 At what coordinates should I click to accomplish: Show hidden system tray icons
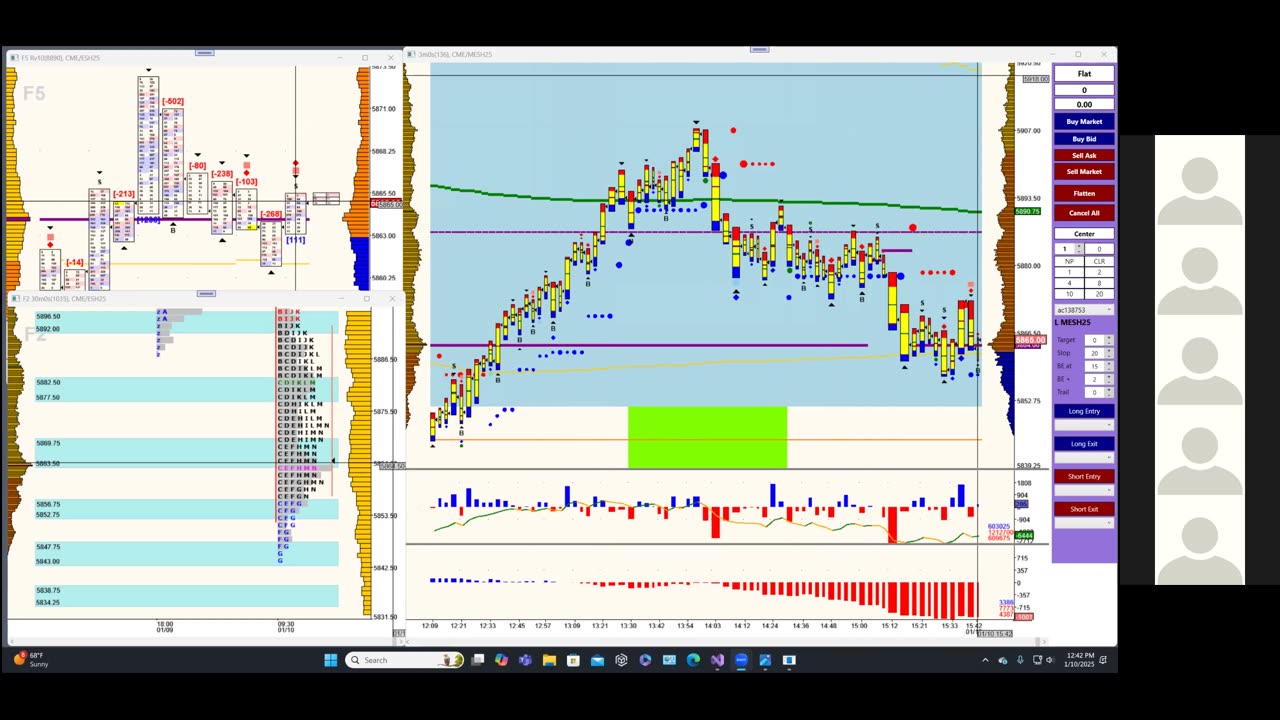pyautogui.click(x=985, y=660)
